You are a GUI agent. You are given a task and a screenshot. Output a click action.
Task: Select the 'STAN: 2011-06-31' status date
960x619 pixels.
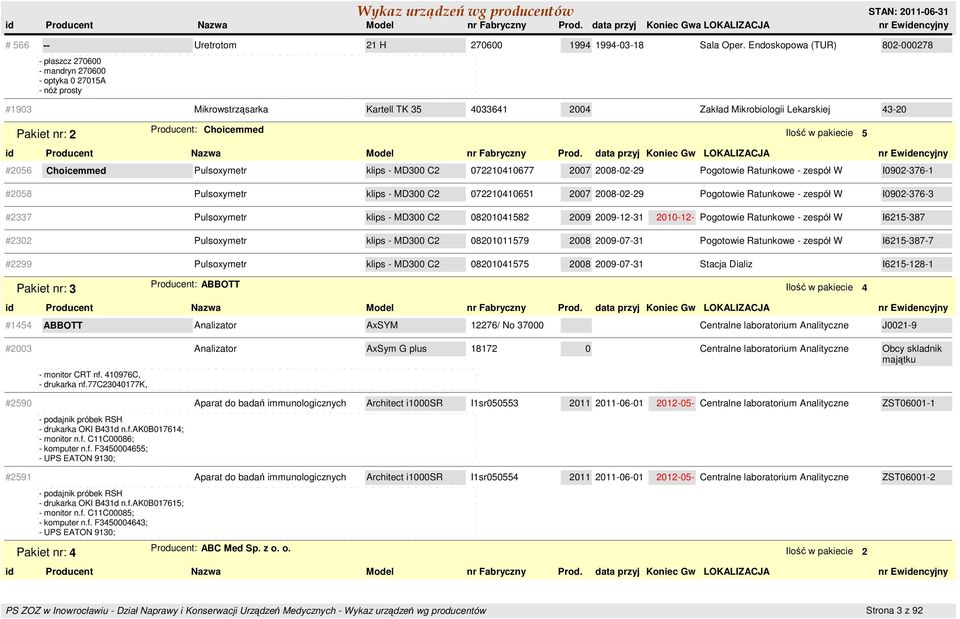click(908, 12)
